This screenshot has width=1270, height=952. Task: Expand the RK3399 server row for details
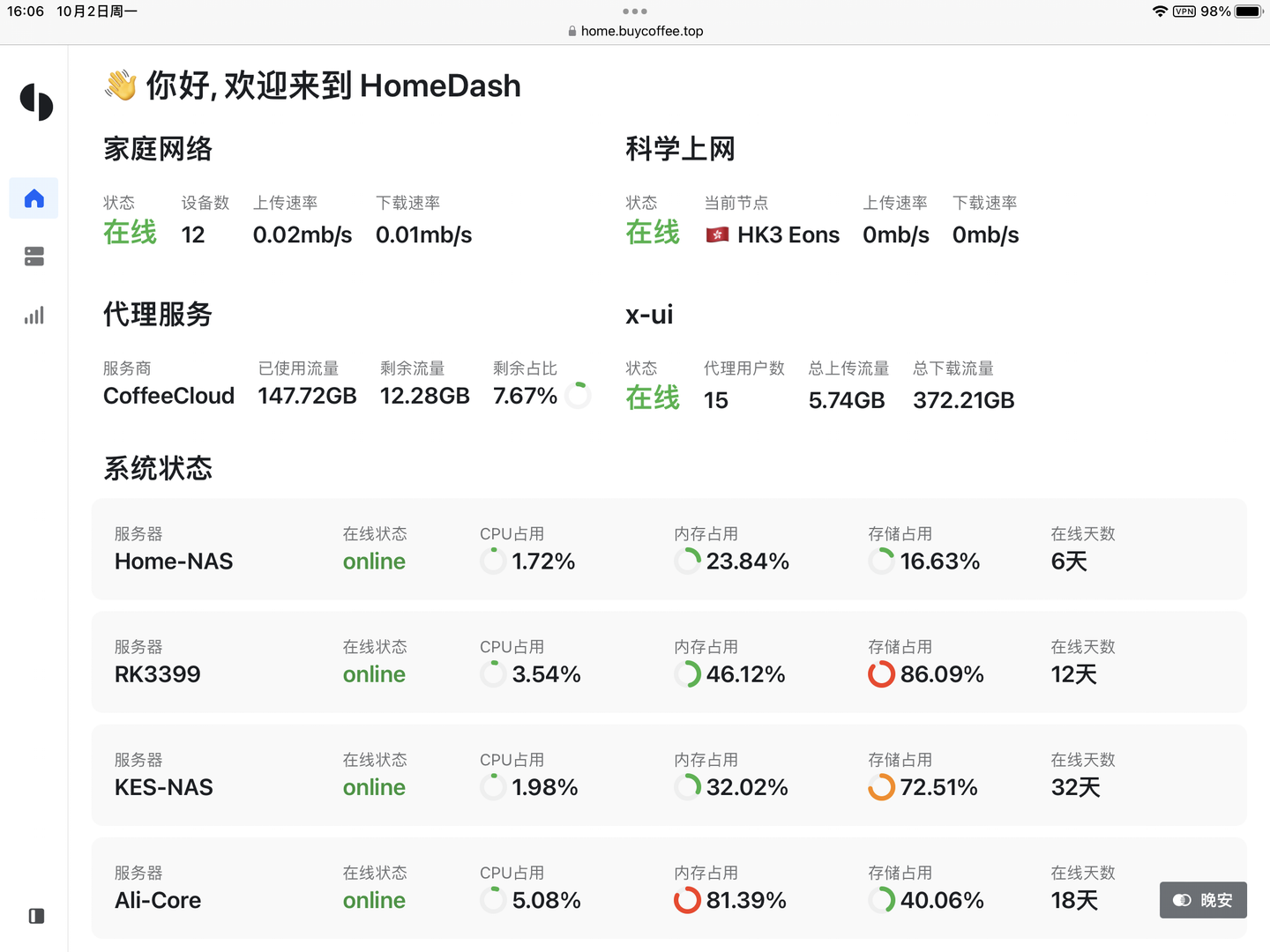(669, 662)
